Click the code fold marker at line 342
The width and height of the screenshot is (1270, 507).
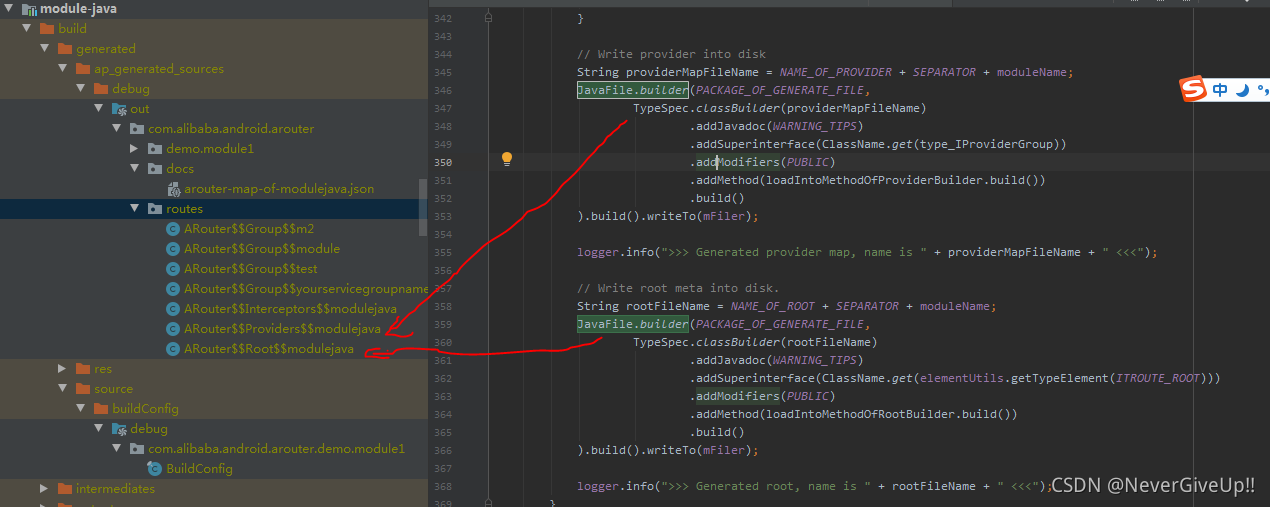(x=488, y=19)
